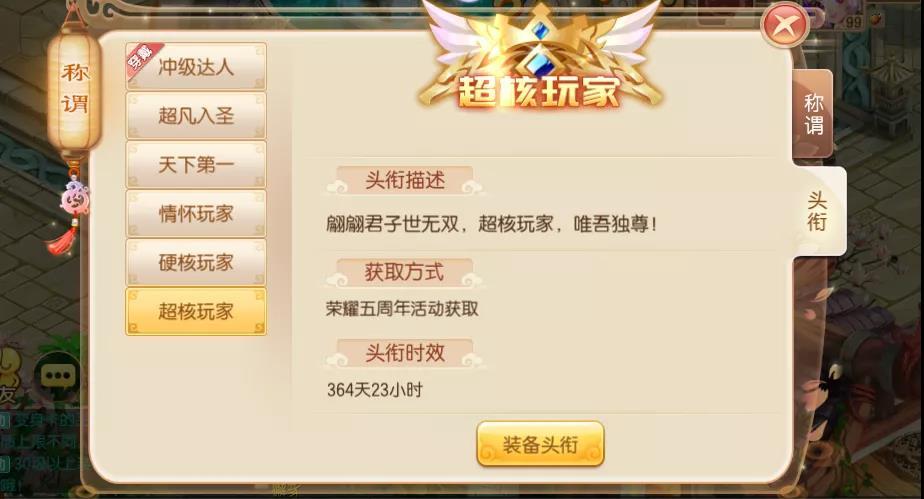
Task: Select the 超凡入圣 title
Action: 196,115
